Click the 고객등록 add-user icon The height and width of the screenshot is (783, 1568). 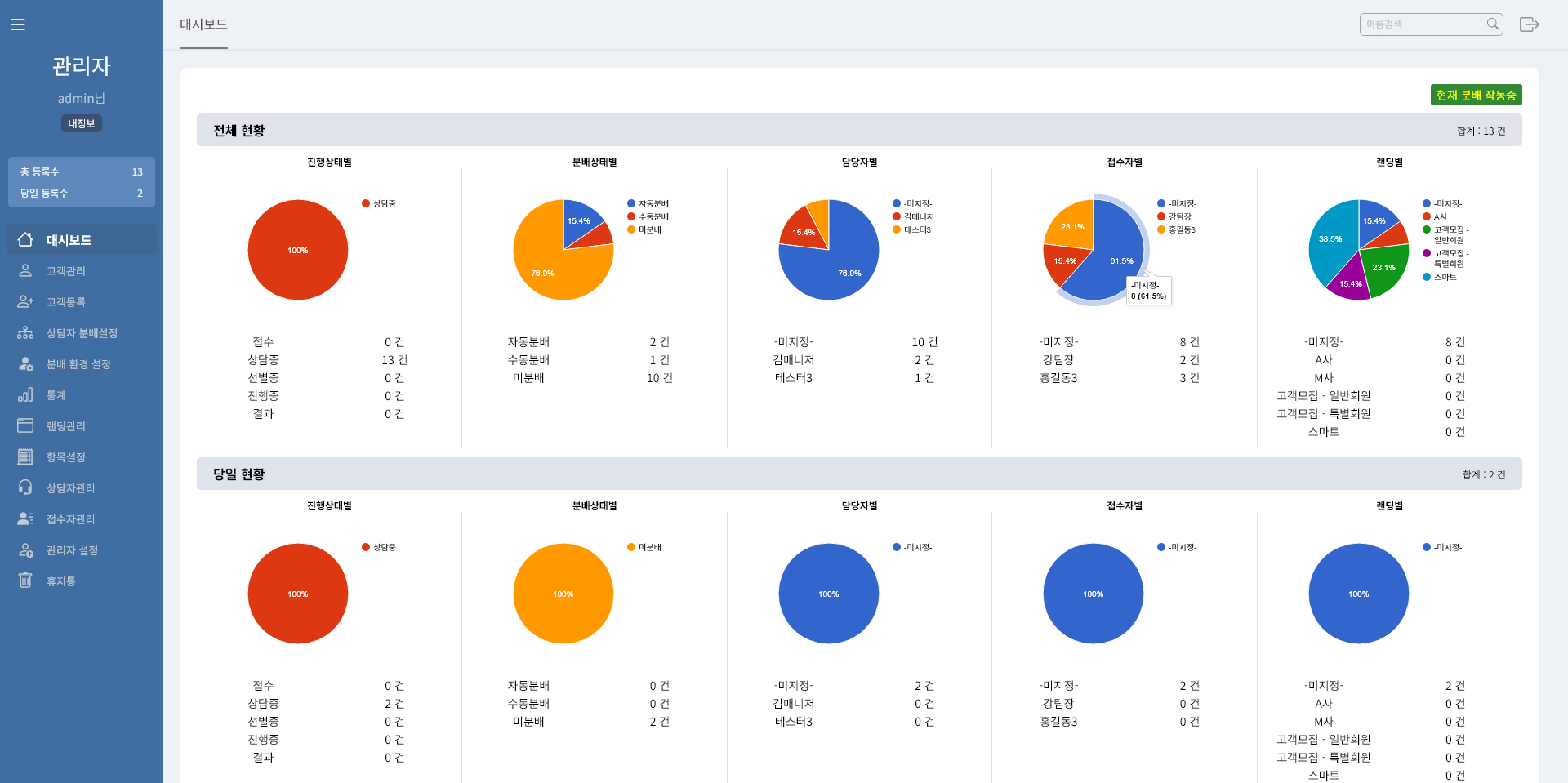[25, 301]
